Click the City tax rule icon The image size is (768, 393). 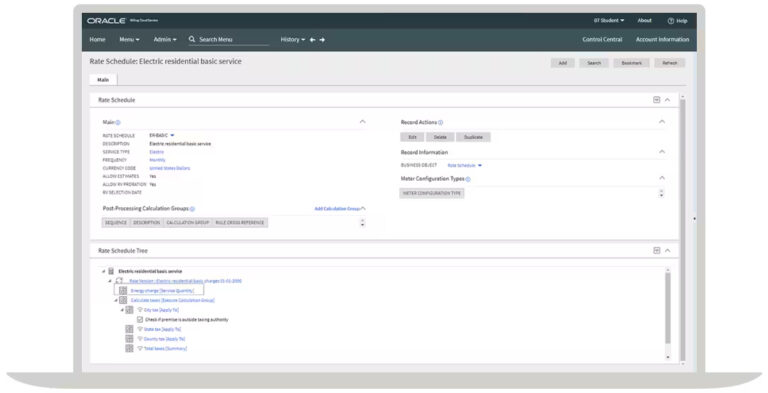tap(129, 310)
